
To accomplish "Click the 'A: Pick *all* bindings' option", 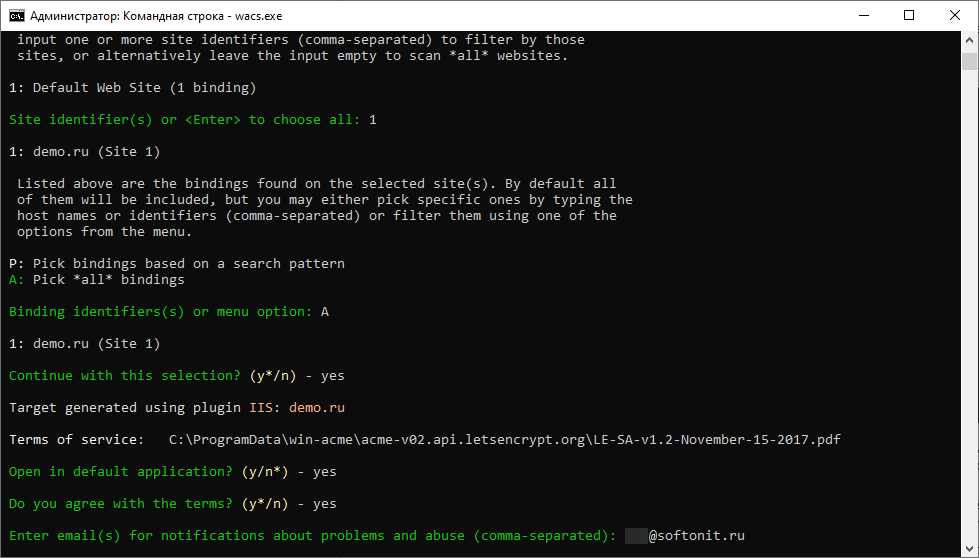I will (96, 280).
